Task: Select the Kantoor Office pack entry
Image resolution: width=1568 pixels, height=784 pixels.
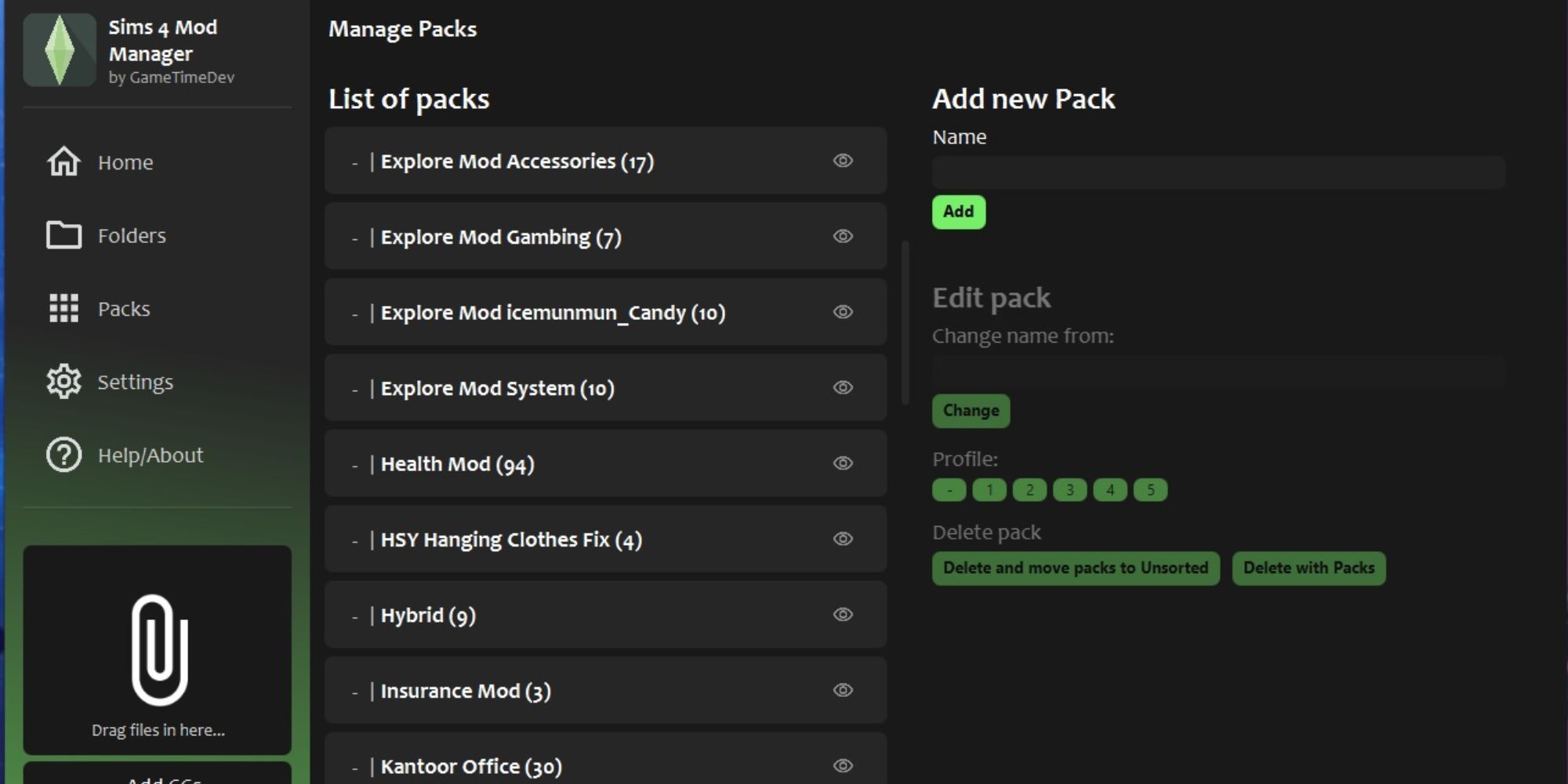Action: [x=605, y=759]
